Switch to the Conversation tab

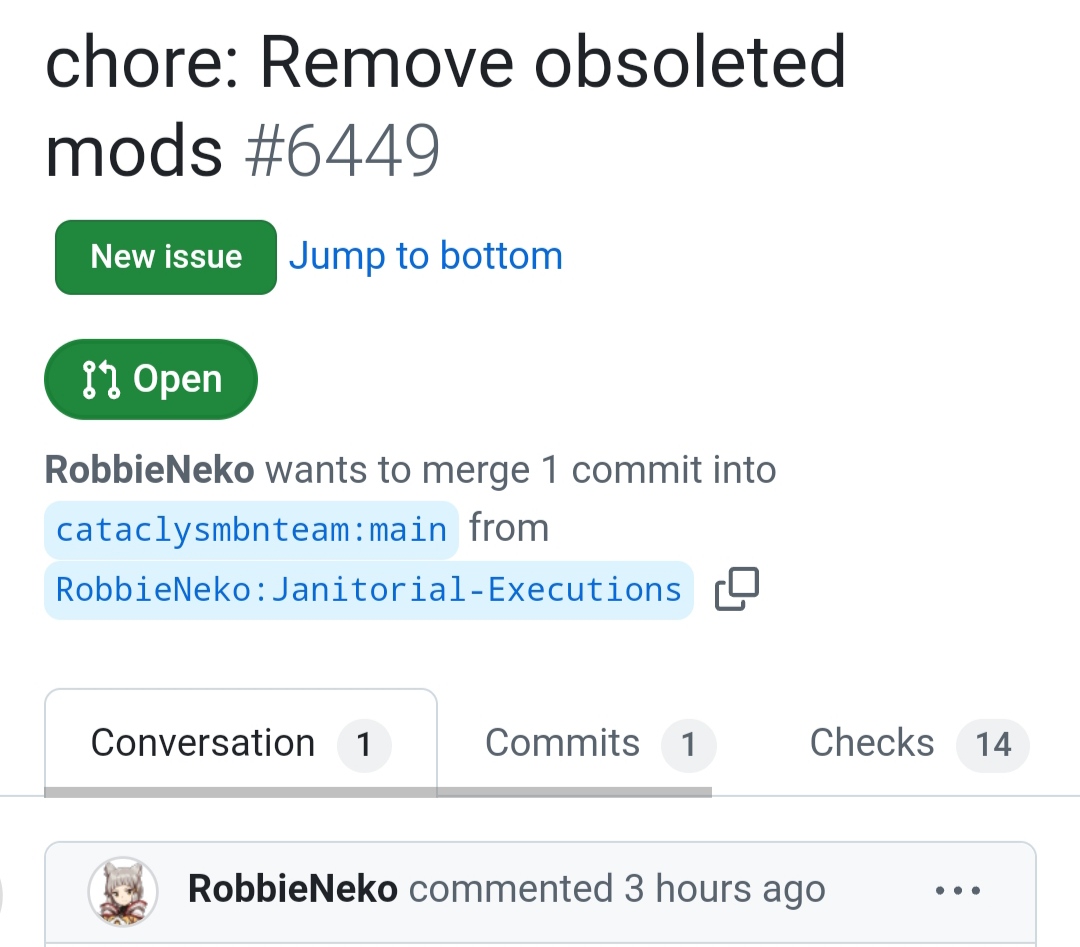(x=203, y=743)
